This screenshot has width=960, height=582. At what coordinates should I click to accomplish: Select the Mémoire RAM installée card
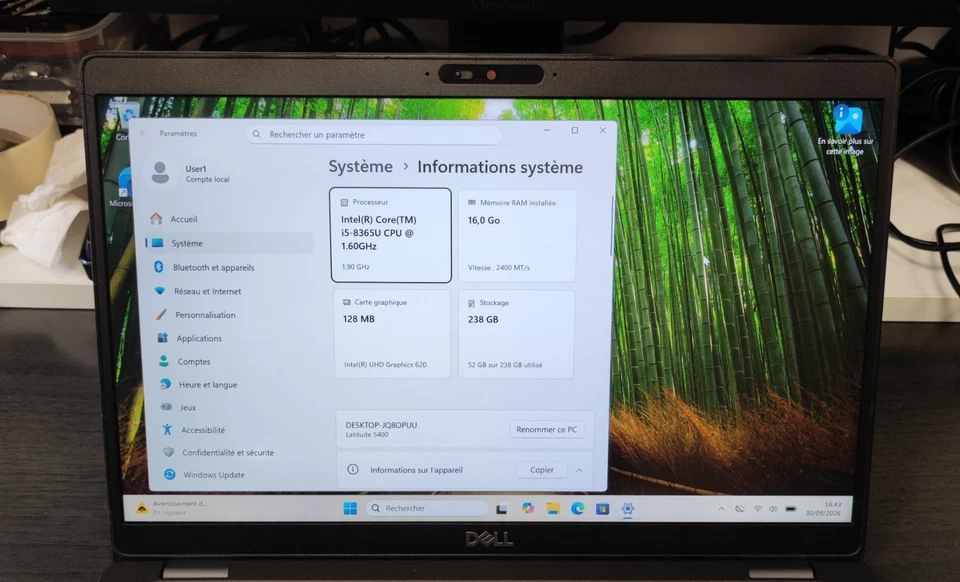coord(517,236)
